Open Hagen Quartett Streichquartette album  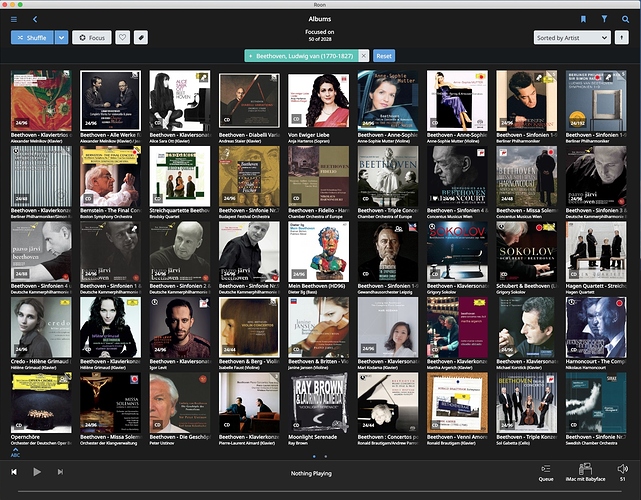coord(596,252)
